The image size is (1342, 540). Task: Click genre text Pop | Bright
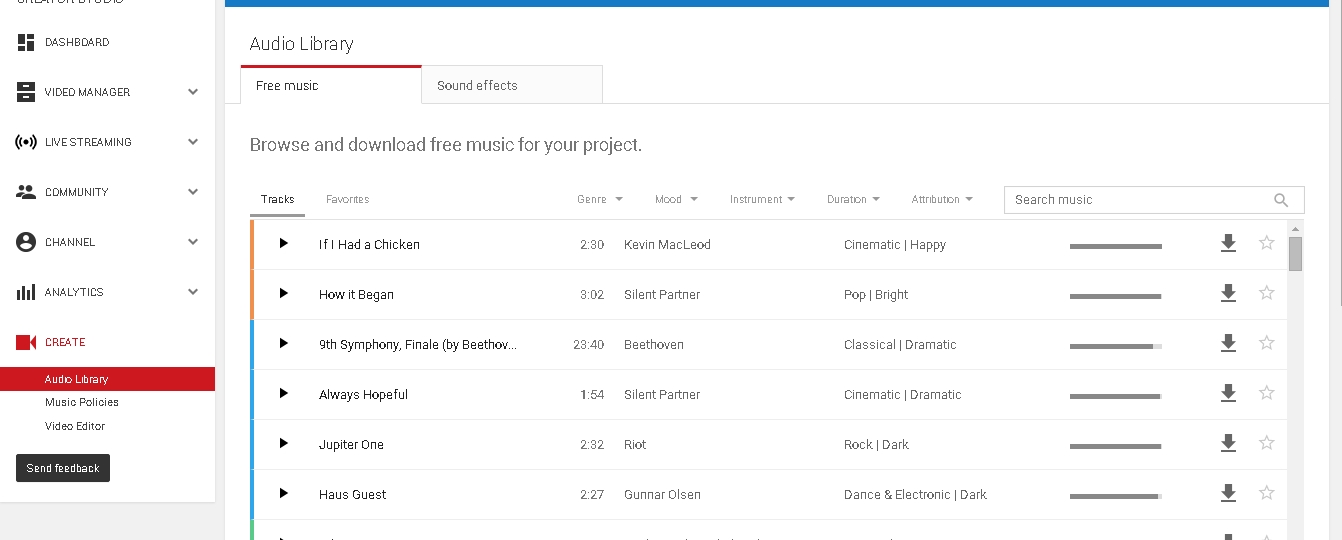coord(876,294)
